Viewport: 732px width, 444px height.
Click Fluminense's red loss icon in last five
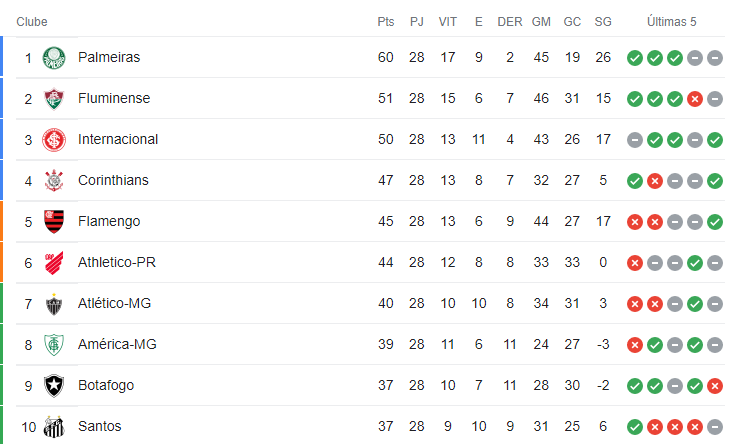point(695,99)
